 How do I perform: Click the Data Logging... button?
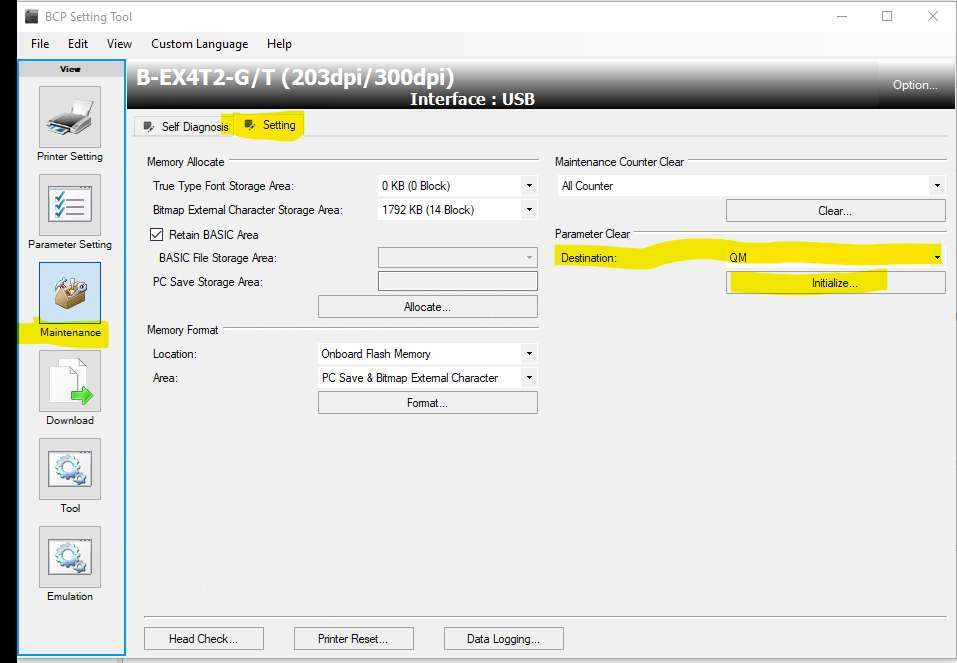[x=504, y=639]
